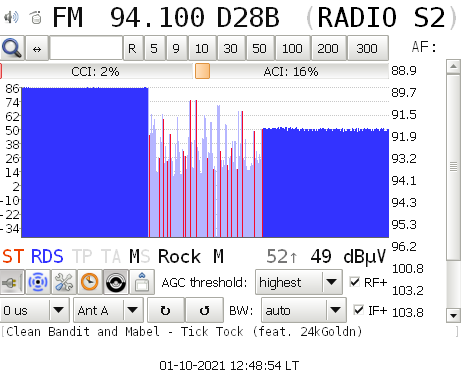The width and height of the screenshot is (462, 373).
Task: Select 91.9 in the AF list
Action: (404, 137)
